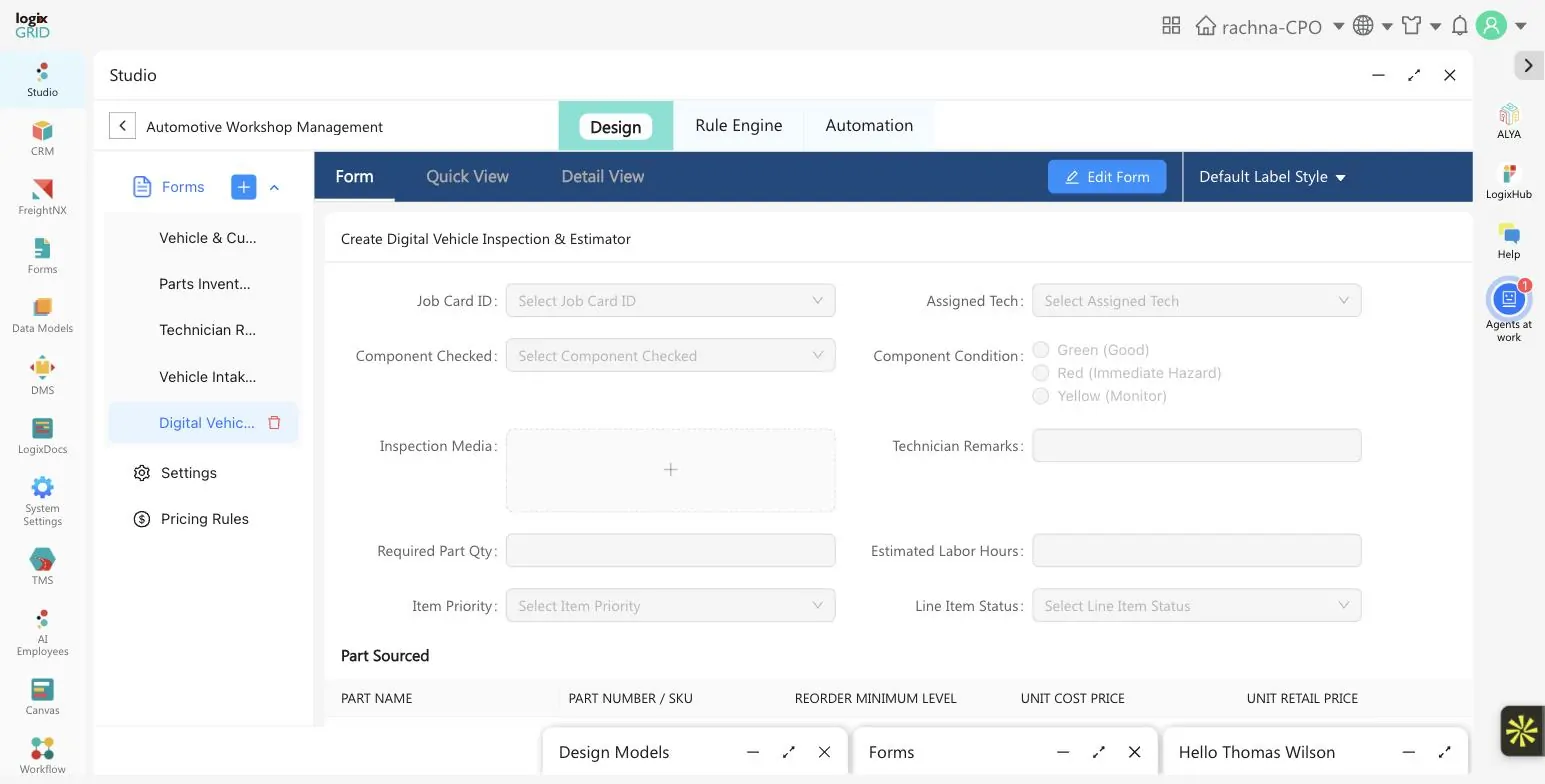Open Data Models in sidebar
Image resolution: width=1545 pixels, height=784 pixels.
point(42,315)
